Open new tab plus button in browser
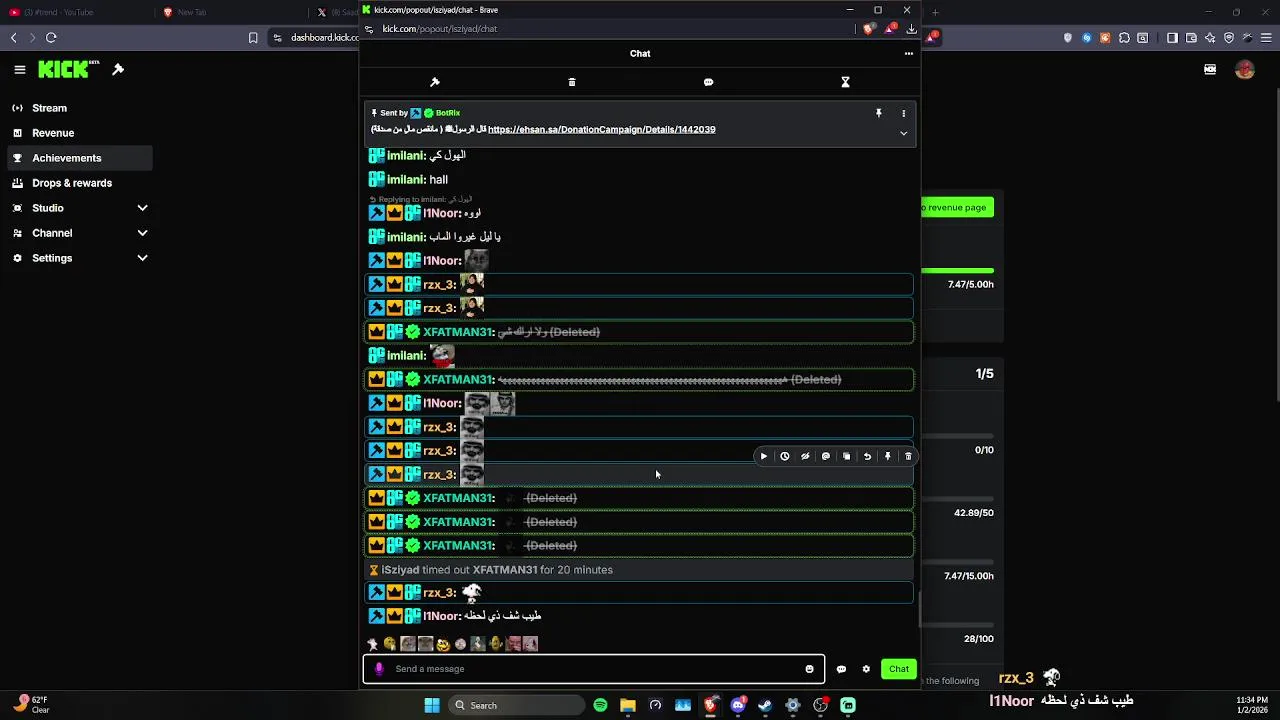Image resolution: width=1280 pixels, height=720 pixels. pos(936,12)
